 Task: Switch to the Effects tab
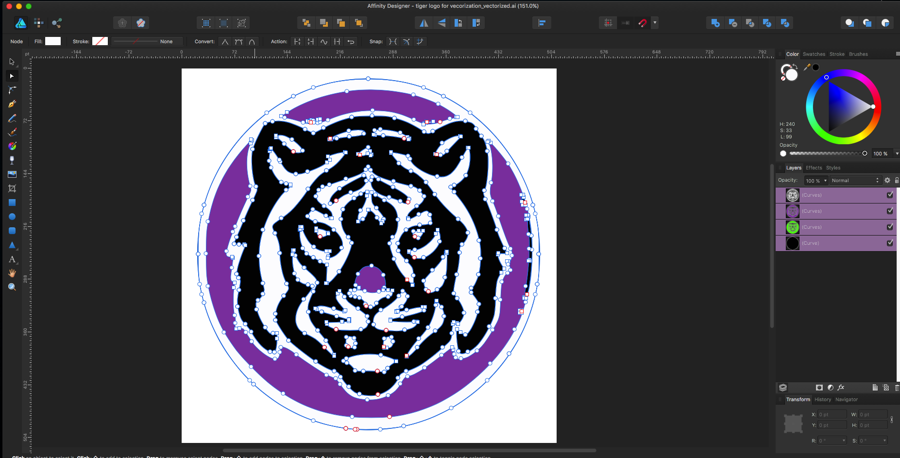coord(813,168)
